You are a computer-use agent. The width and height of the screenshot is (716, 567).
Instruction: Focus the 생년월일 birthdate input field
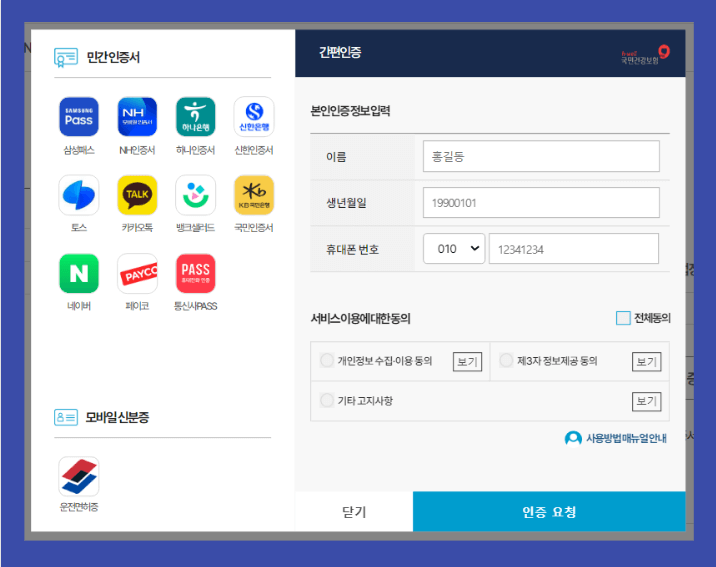pos(541,202)
